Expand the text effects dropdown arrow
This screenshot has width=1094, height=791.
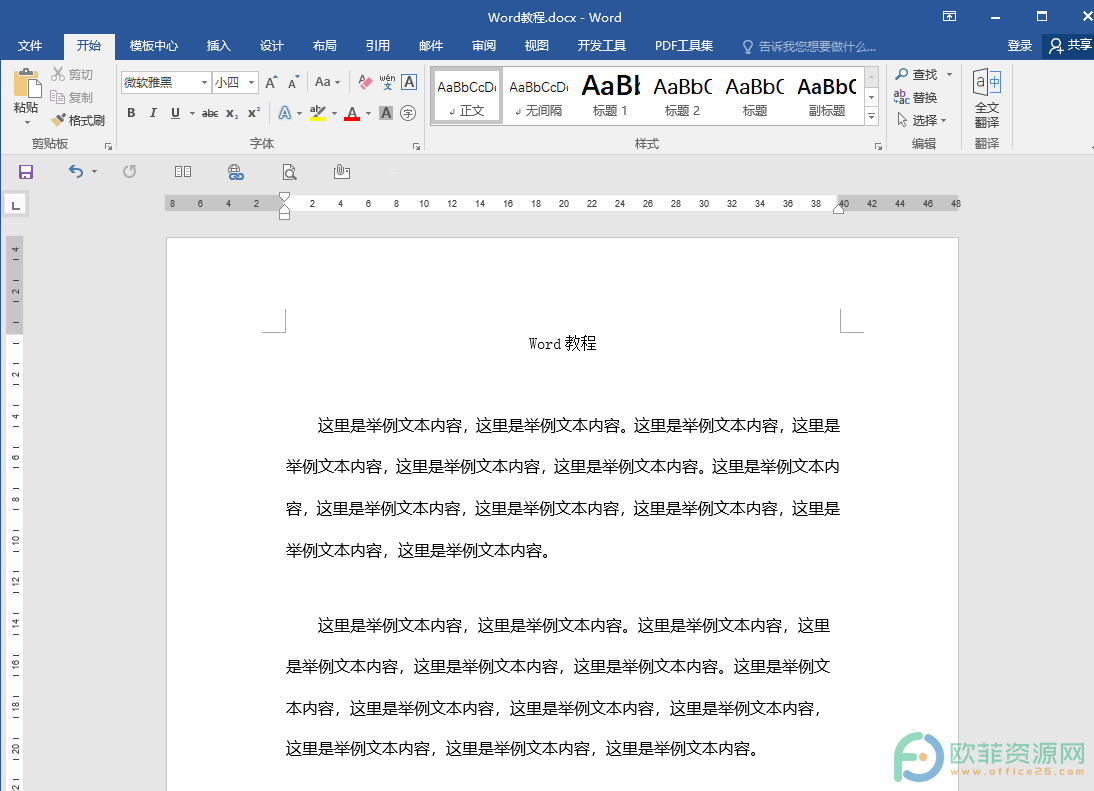click(300, 113)
